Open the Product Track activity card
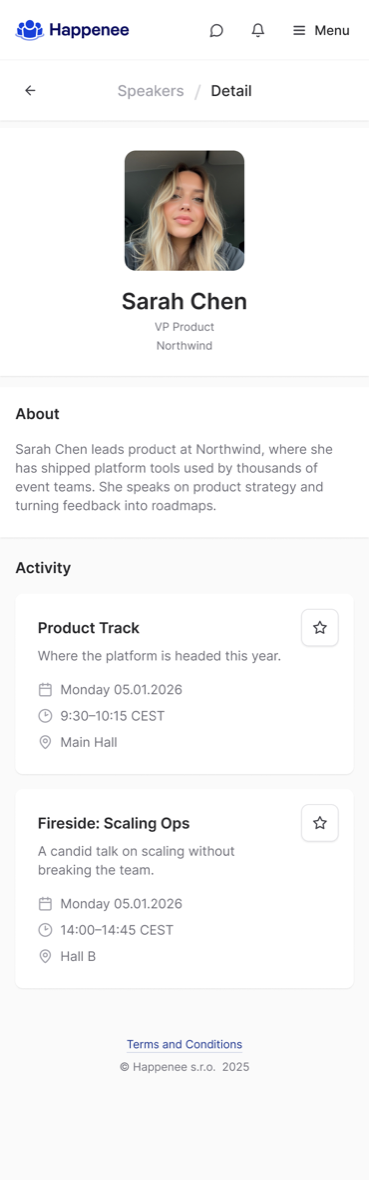 184,683
